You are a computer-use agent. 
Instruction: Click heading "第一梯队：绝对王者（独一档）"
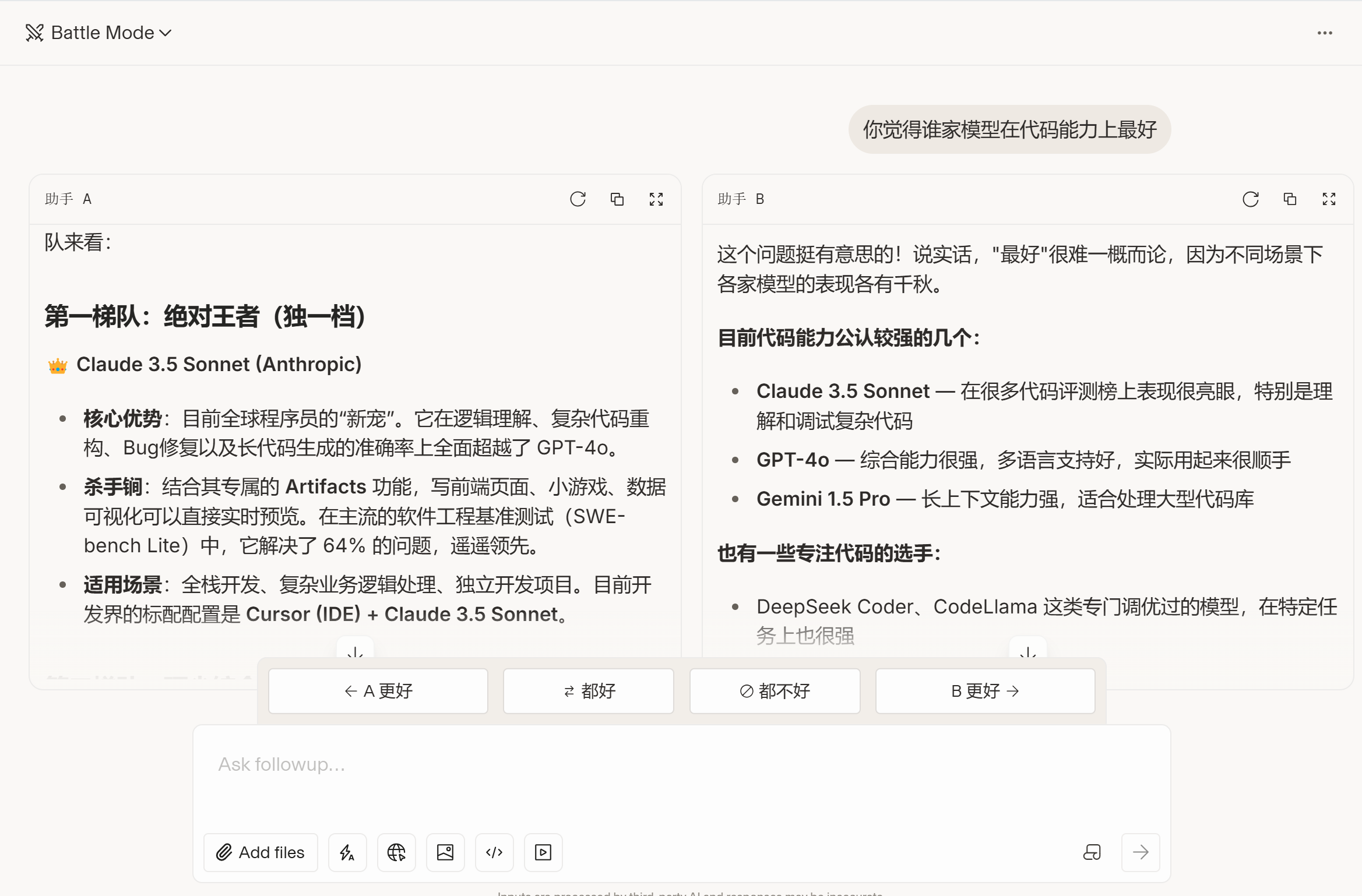(205, 316)
